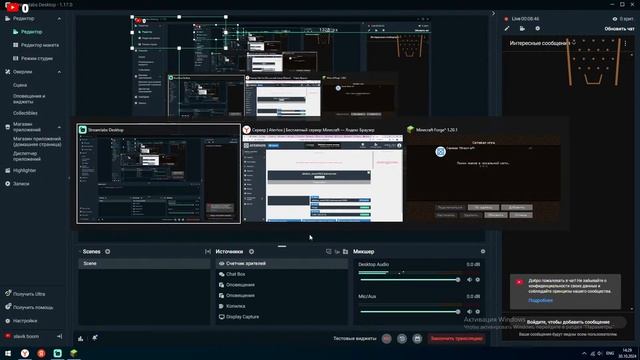Mute the Desktop Audio speaker icon
Image resolution: width=640 pixels, height=360 pixels.
(469, 280)
